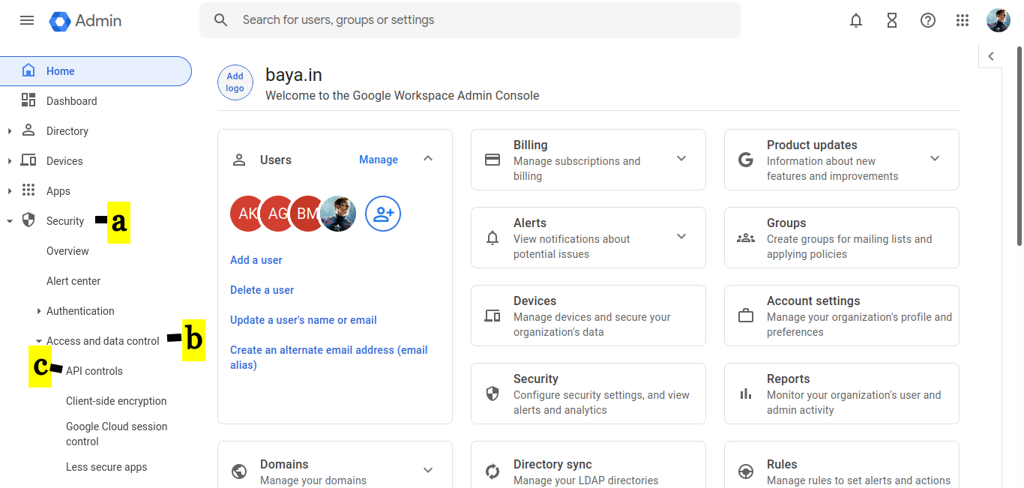The height and width of the screenshot is (488, 1024).
Task: Click the Manage users link
Action: pyautogui.click(x=378, y=160)
